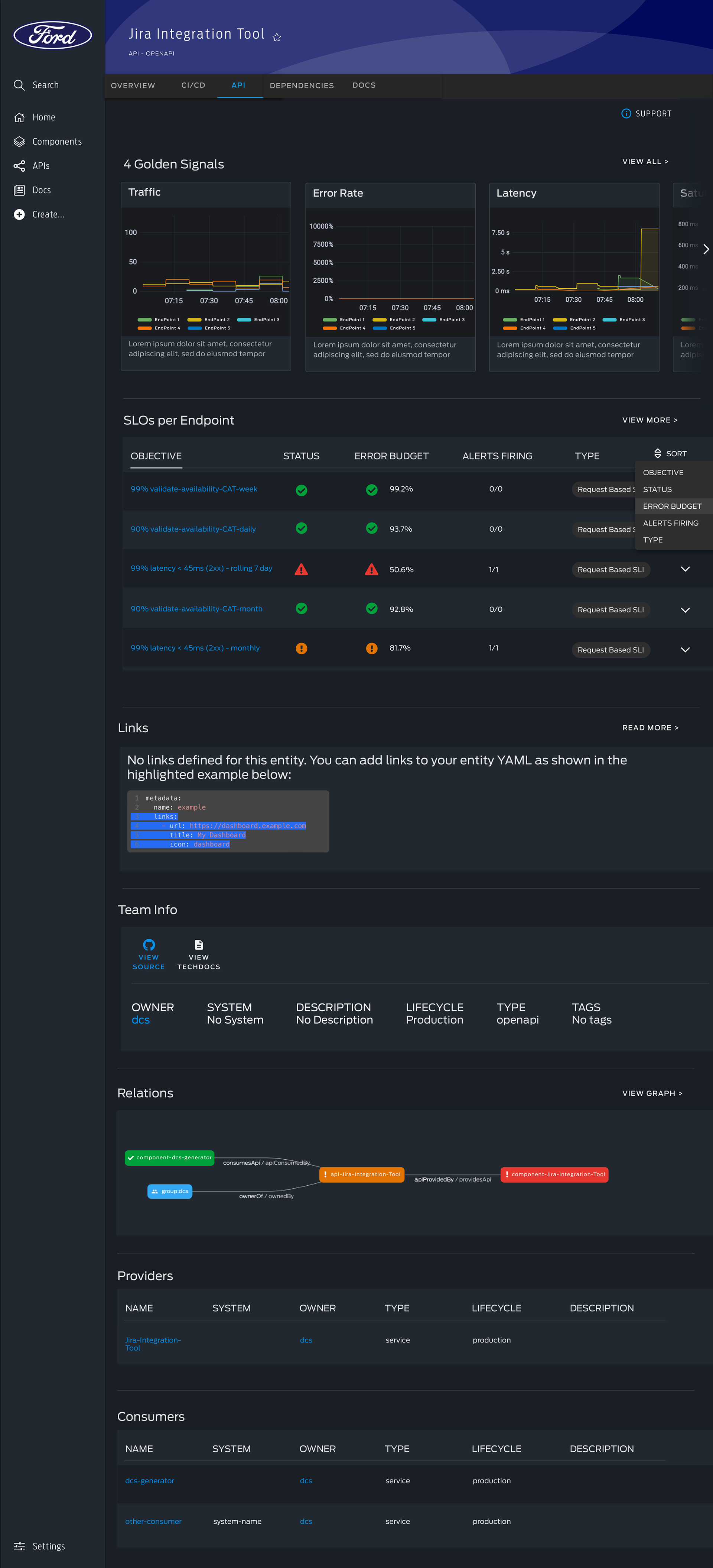Switch to the Dependencies tab

click(x=302, y=86)
